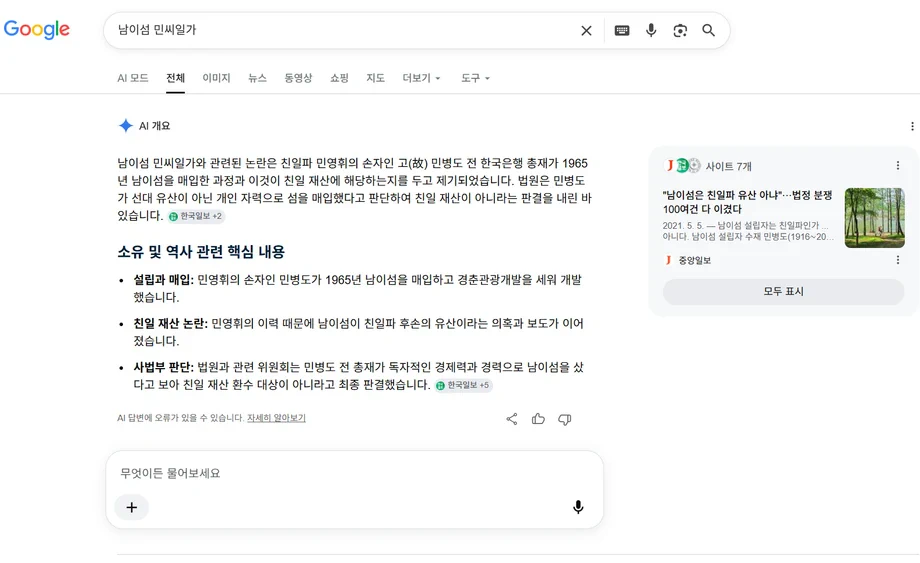Open the article "남이섬은 친일파 유산 아냐"

(748, 202)
